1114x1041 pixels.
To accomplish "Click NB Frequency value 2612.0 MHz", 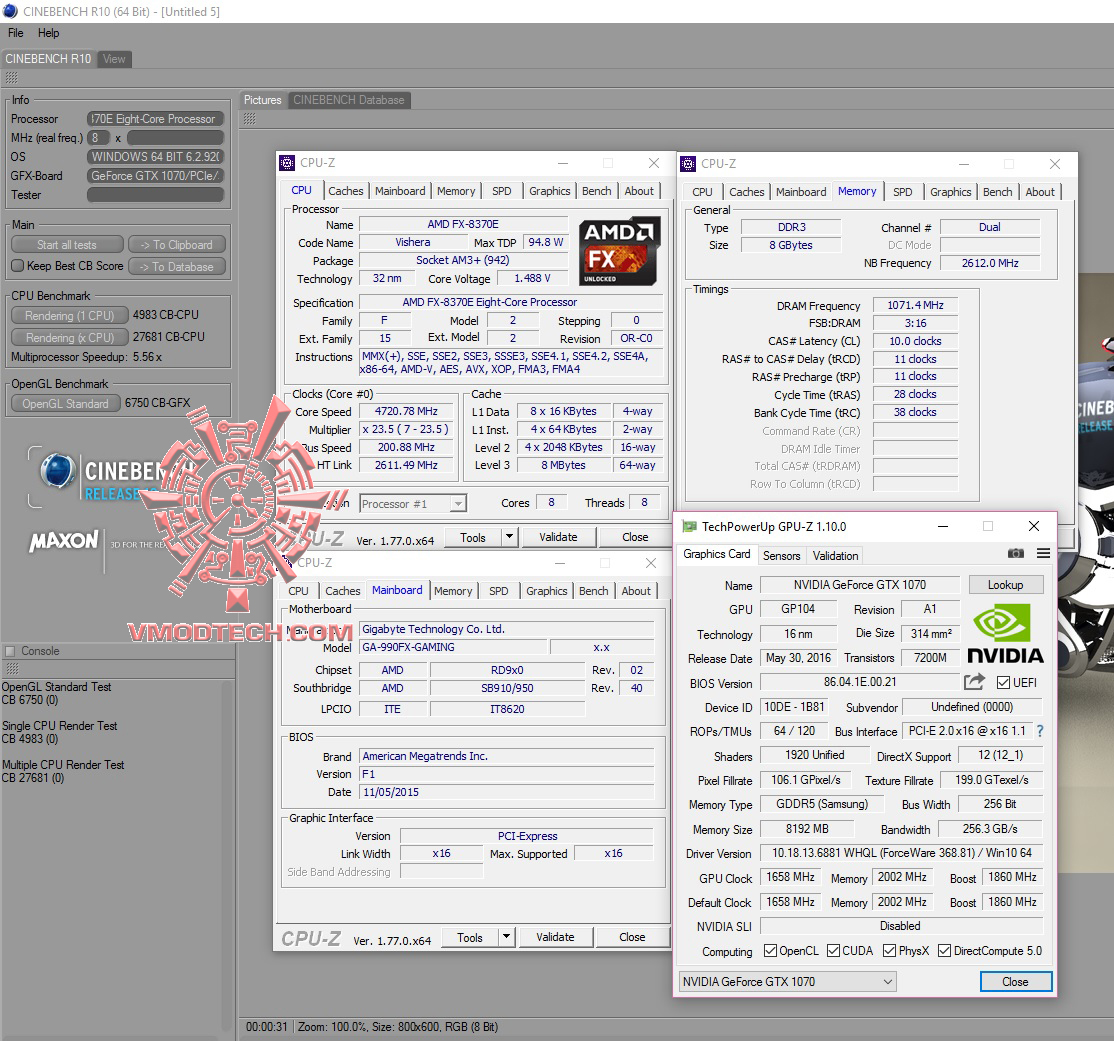I will pos(990,263).
